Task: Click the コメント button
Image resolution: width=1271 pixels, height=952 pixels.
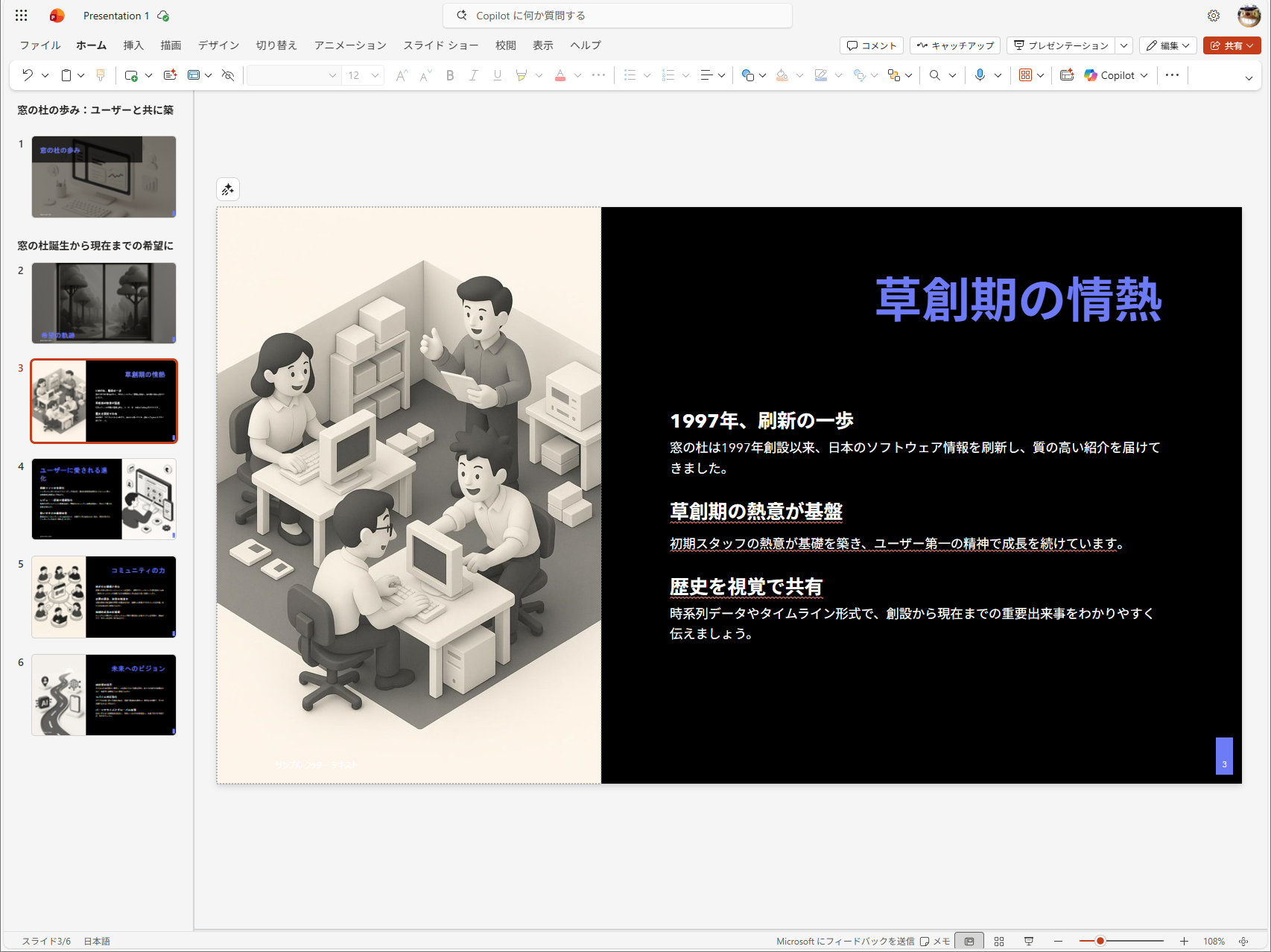Action: click(870, 45)
